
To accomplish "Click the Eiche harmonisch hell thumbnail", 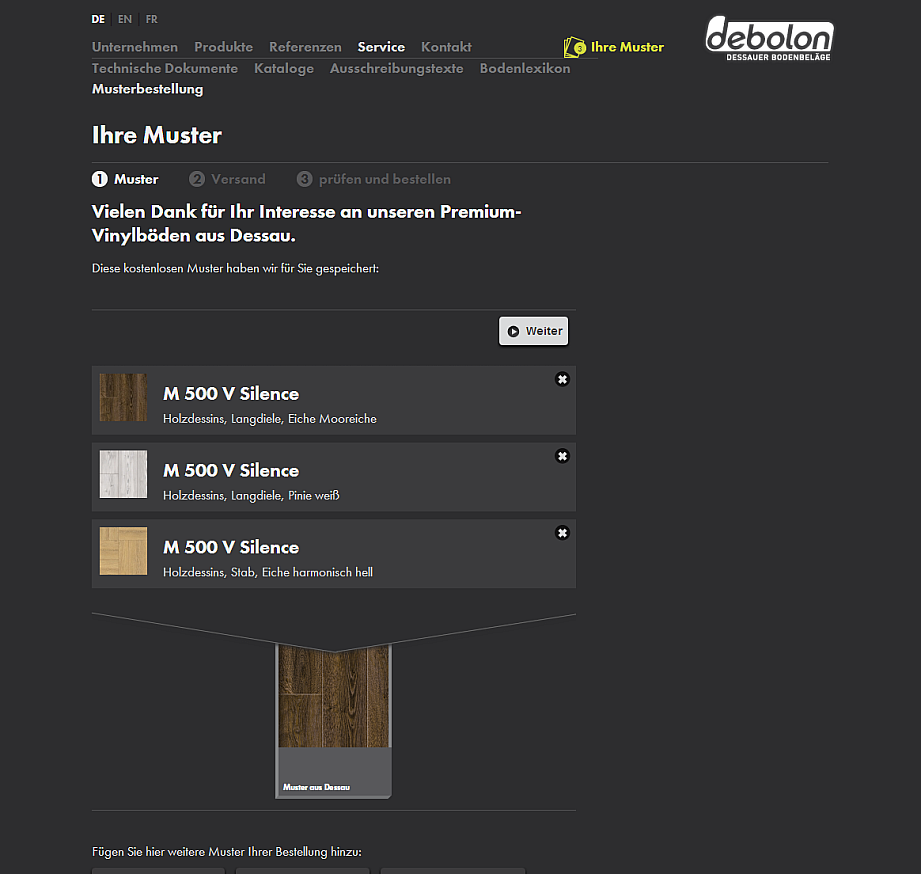I will pos(123,551).
